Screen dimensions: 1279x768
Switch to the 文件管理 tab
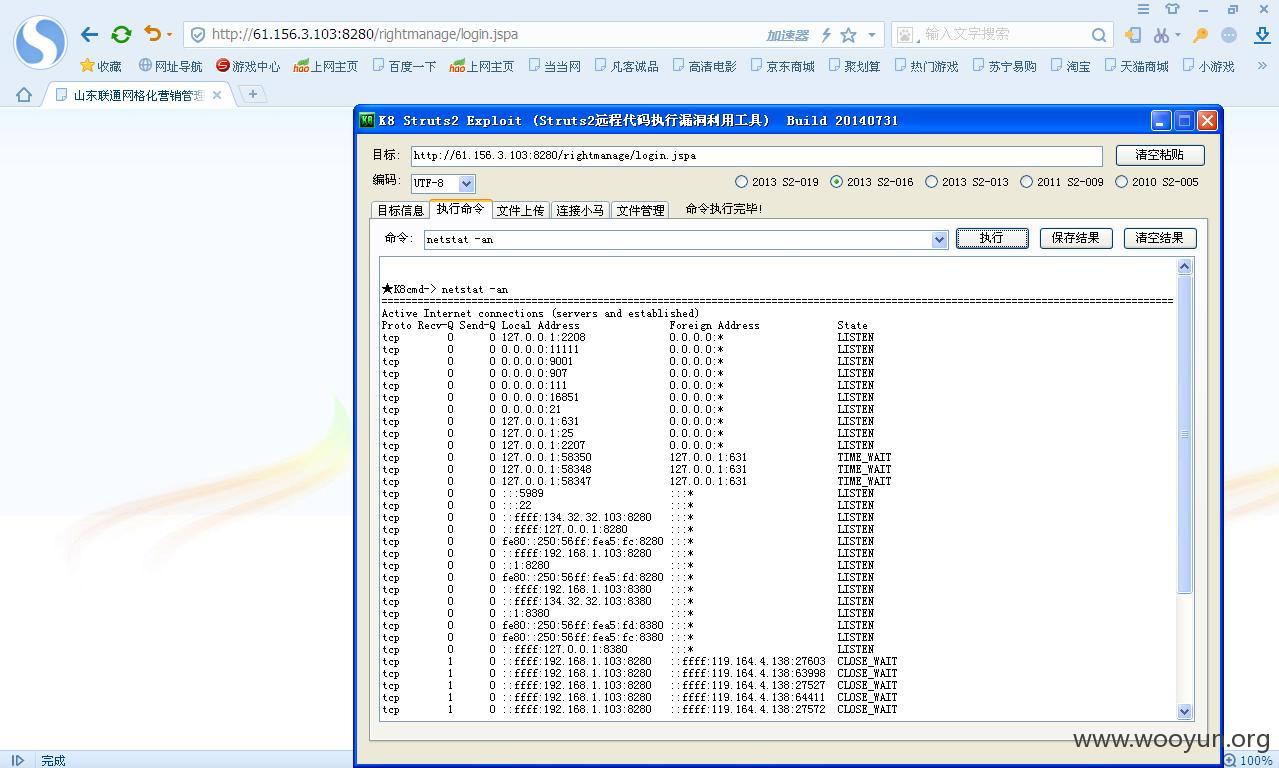pos(640,210)
